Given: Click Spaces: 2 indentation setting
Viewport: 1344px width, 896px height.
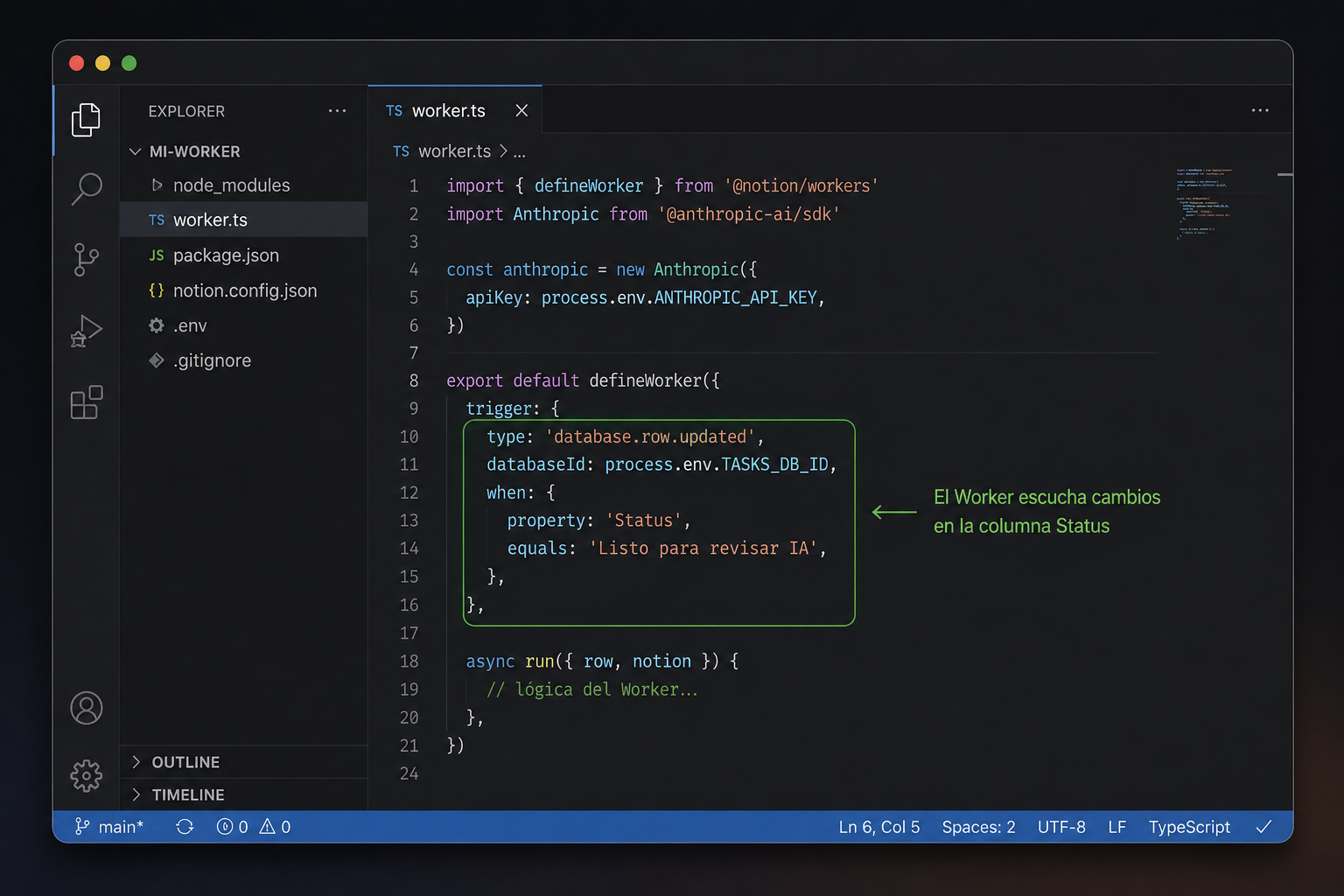Looking at the screenshot, I should (x=978, y=827).
